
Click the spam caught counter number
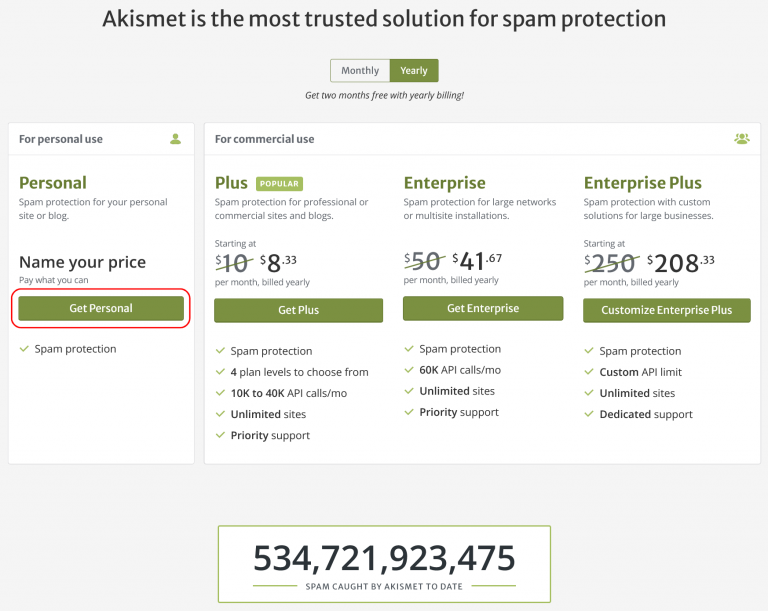(384, 558)
